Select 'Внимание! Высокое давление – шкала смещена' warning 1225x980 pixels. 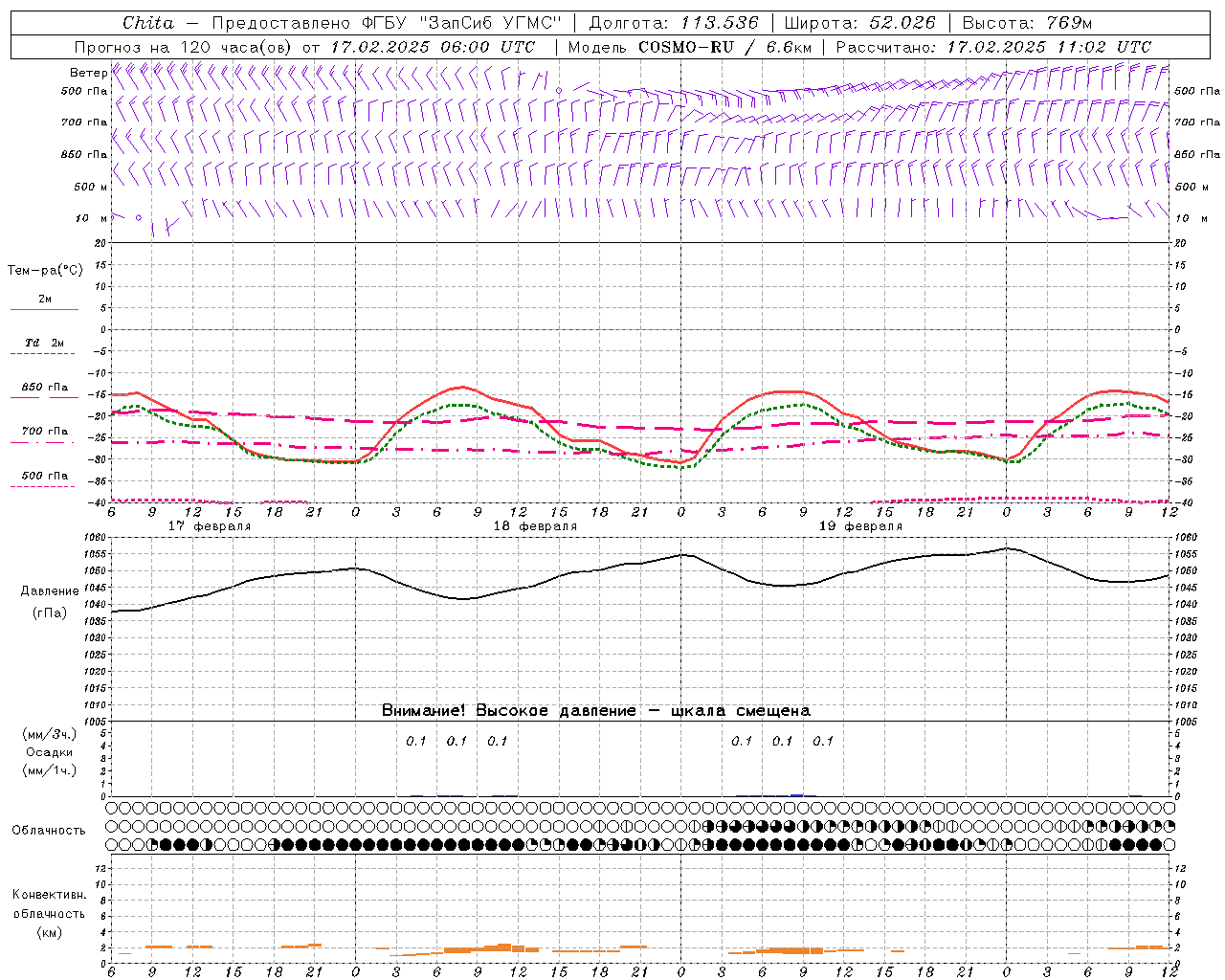point(595,711)
